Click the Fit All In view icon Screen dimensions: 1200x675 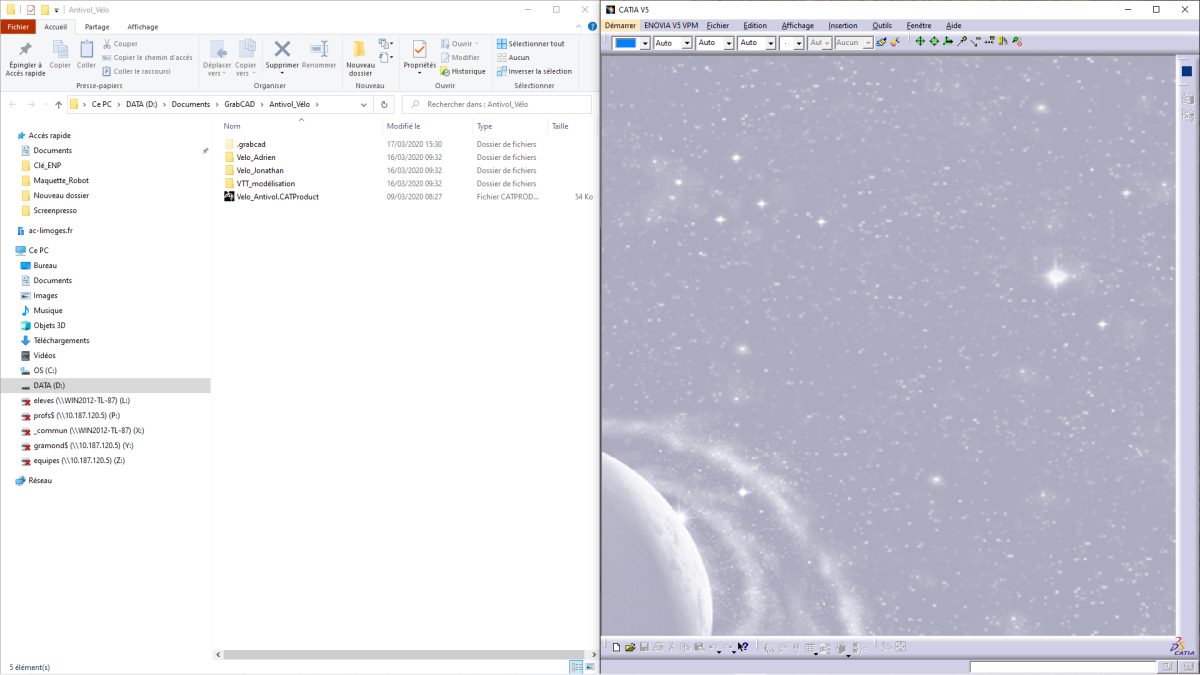click(x=934, y=41)
